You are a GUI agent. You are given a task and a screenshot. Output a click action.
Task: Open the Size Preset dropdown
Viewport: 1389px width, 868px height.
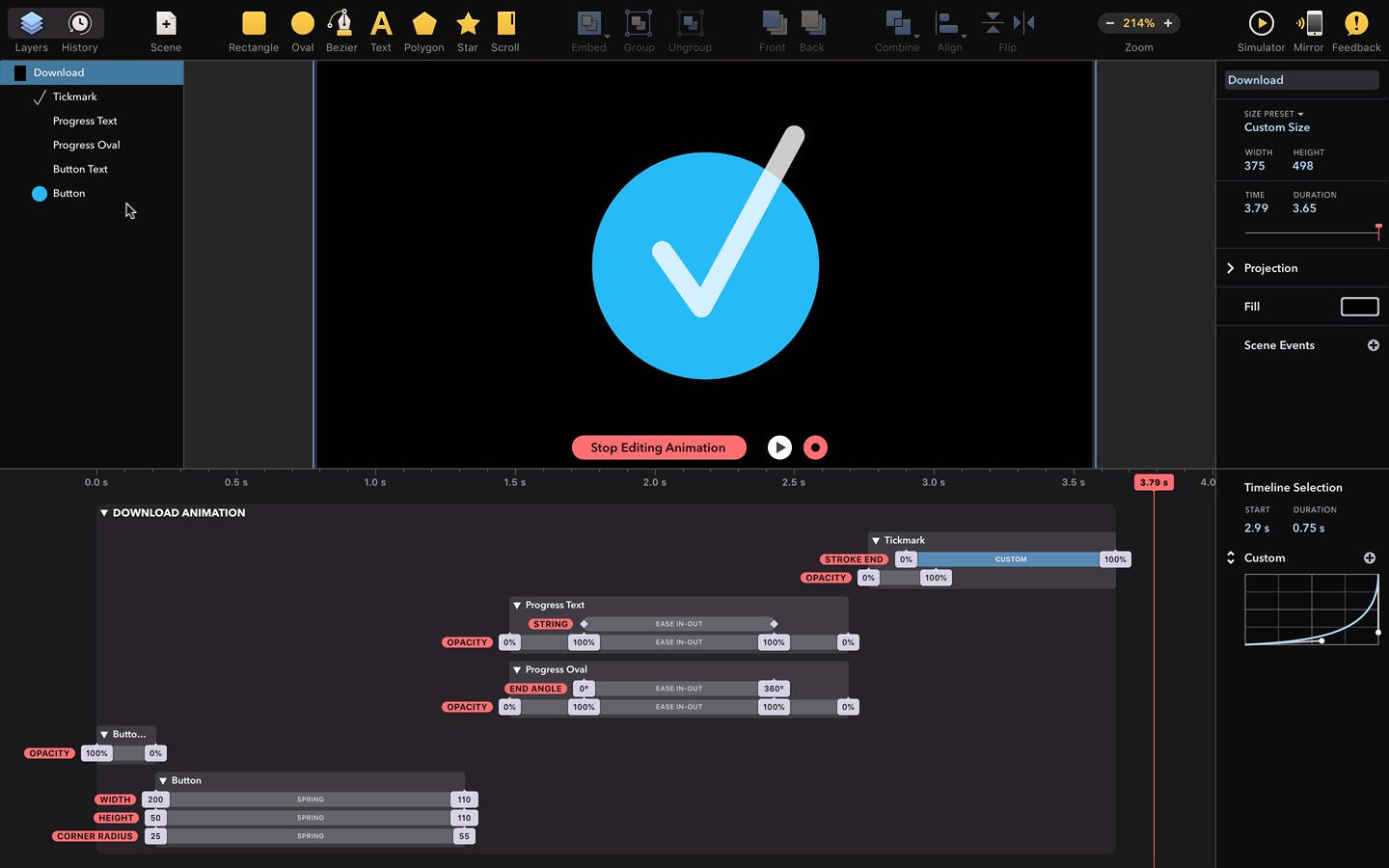coord(1273,114)
